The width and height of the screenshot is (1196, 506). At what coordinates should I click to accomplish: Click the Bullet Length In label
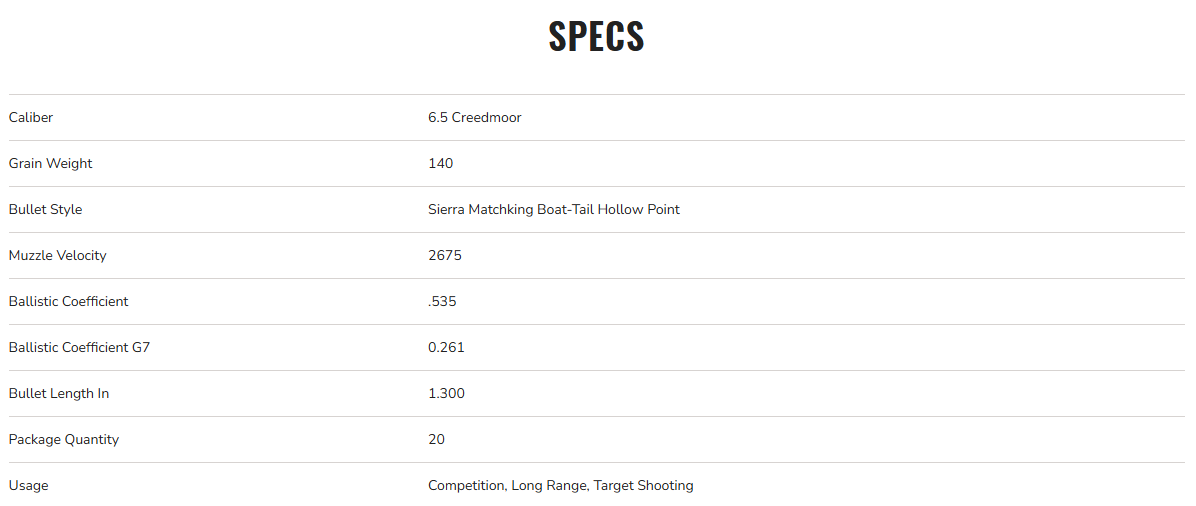click(x=58, y=394)
